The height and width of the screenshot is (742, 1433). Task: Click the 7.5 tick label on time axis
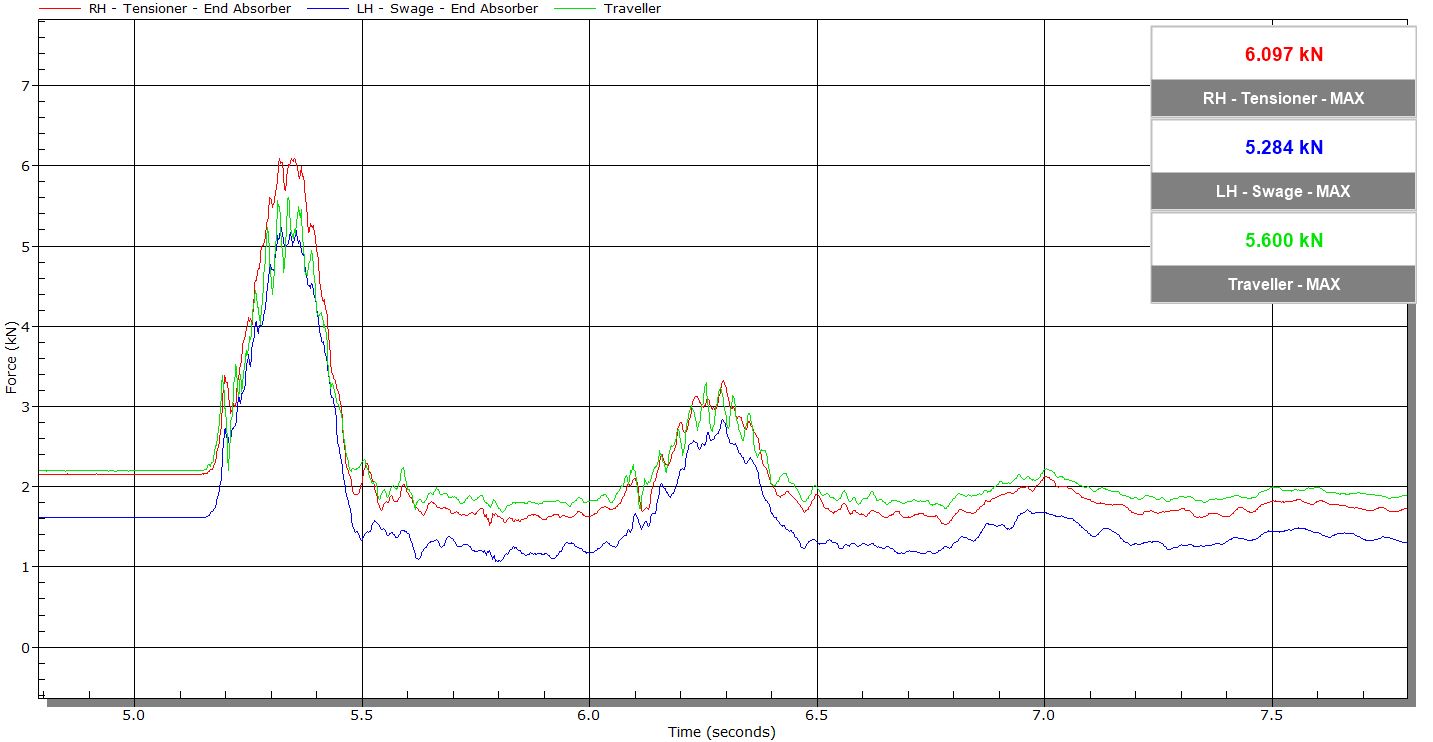(1272, 715)
